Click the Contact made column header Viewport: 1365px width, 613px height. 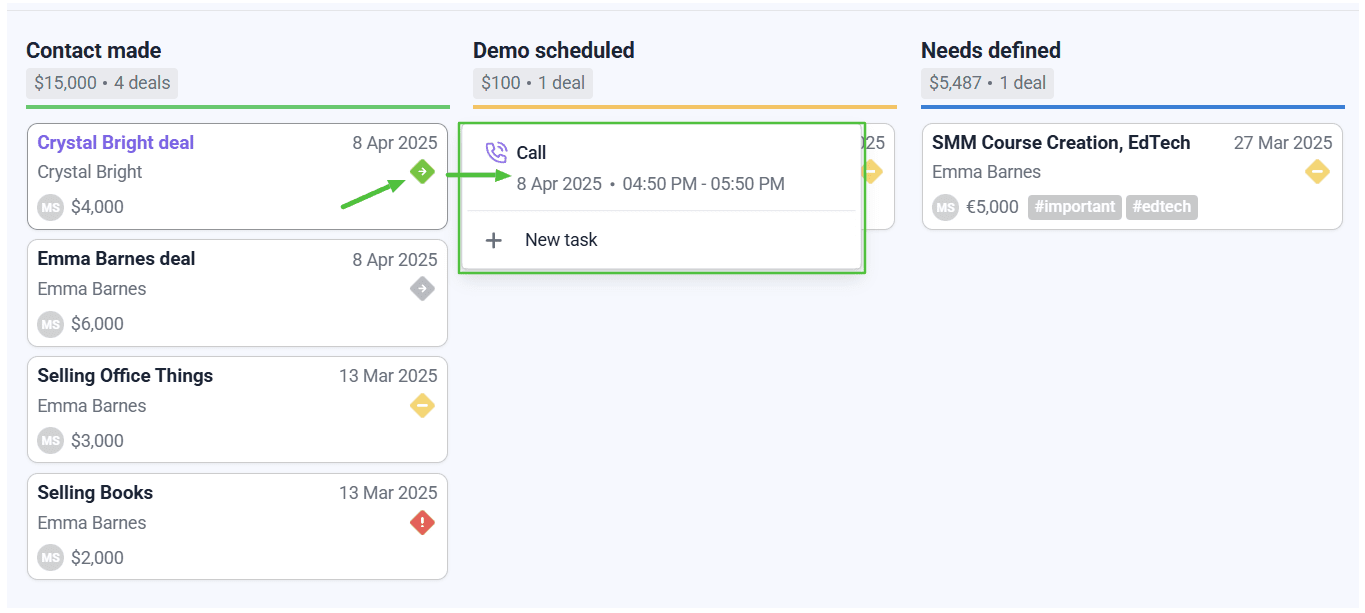click(x=93, y=51)
